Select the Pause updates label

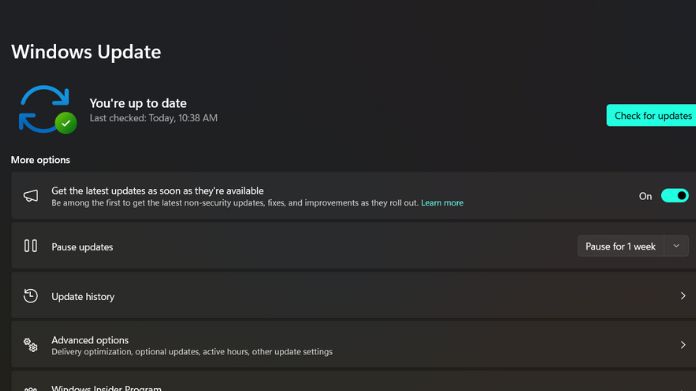point(82,247)
